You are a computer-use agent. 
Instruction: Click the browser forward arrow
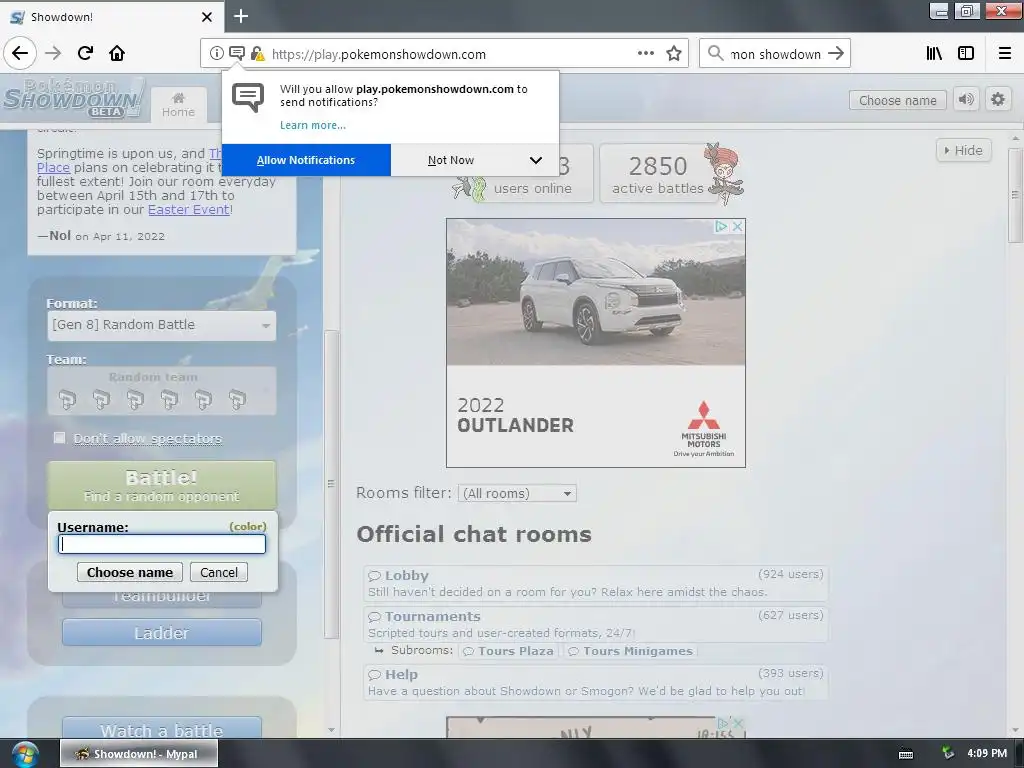tap(53, 54)
